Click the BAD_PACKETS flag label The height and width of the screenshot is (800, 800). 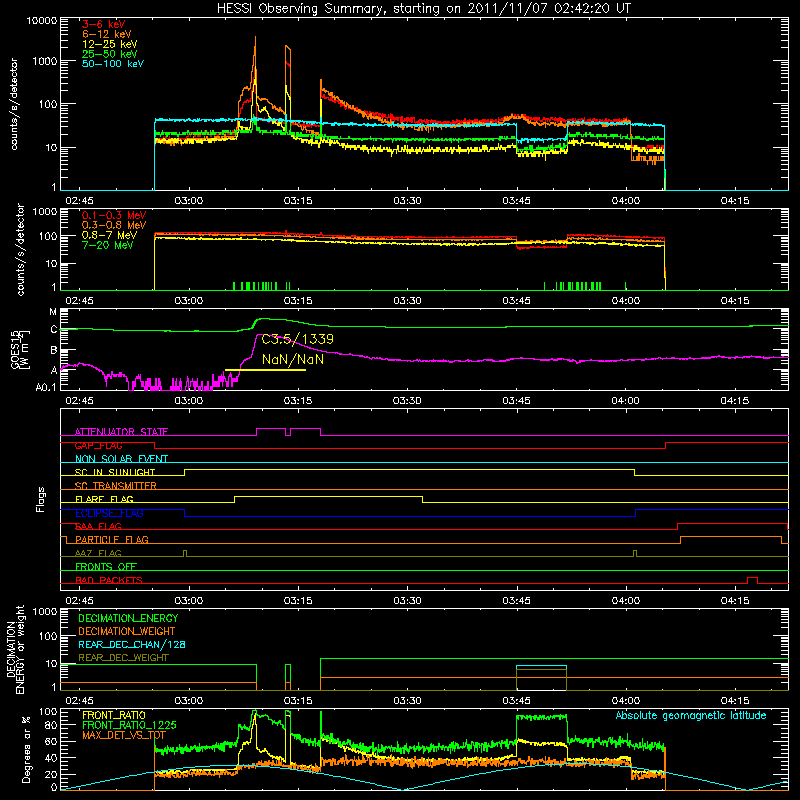coord(109,580)
